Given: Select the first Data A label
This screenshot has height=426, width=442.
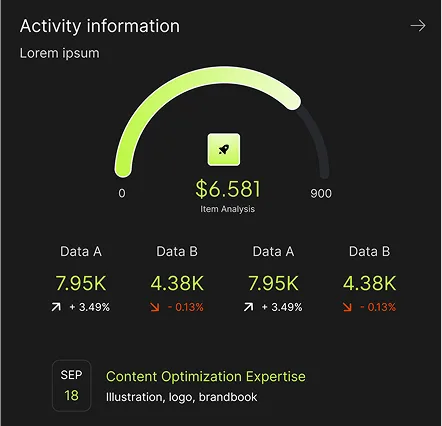Looking at the screenshot, I should tap(81, 251).
